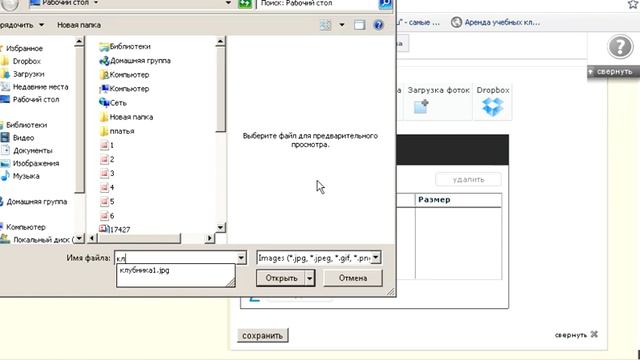Select Библиотеки item in file list
Image resolution: width=640 pixels, height=360 pixels.
coord(125,47)
